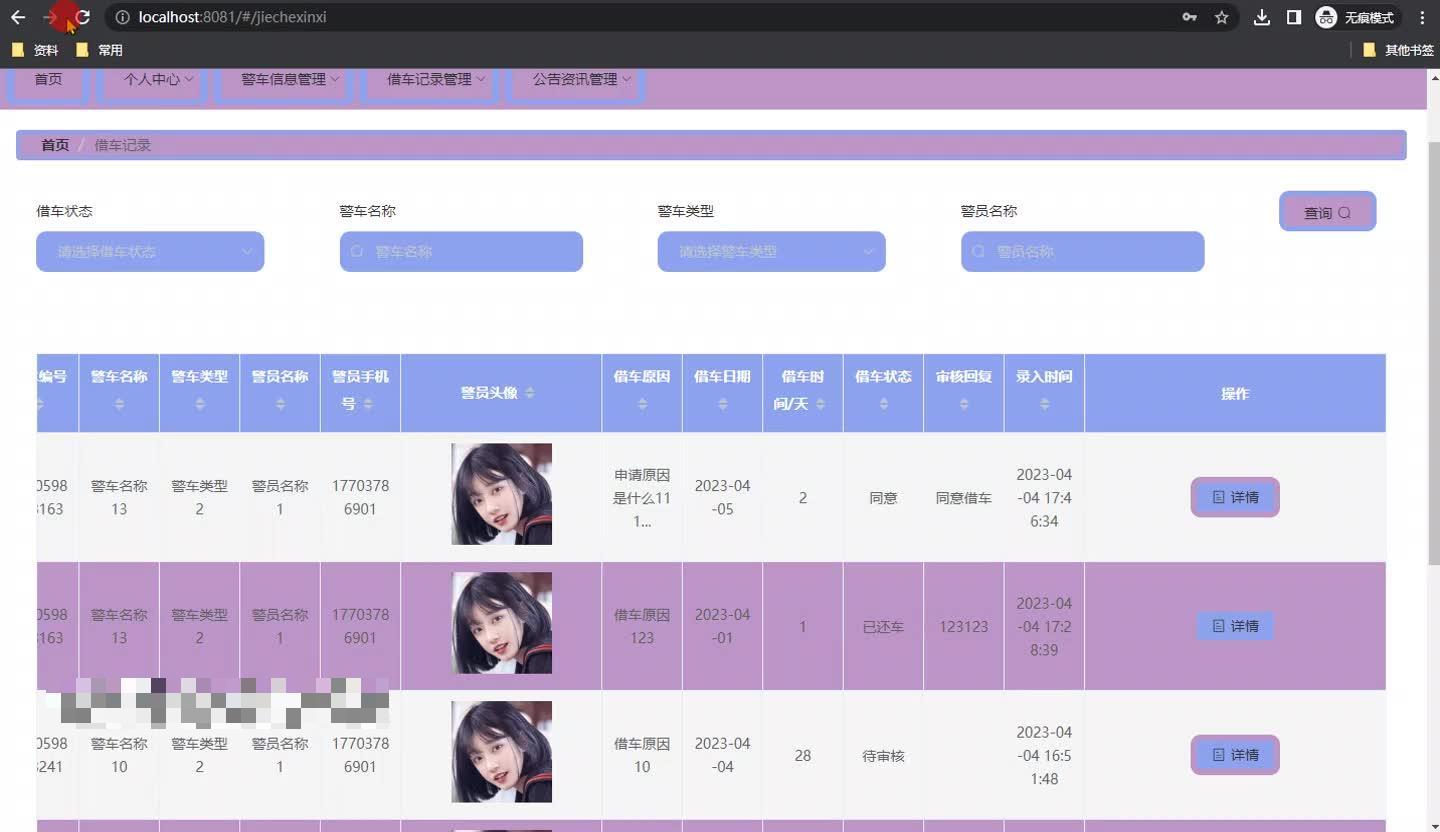Toggle sorting on the 录入时间 column
This screenshot has height=832, width=1440.
[x=1044, y=403]
